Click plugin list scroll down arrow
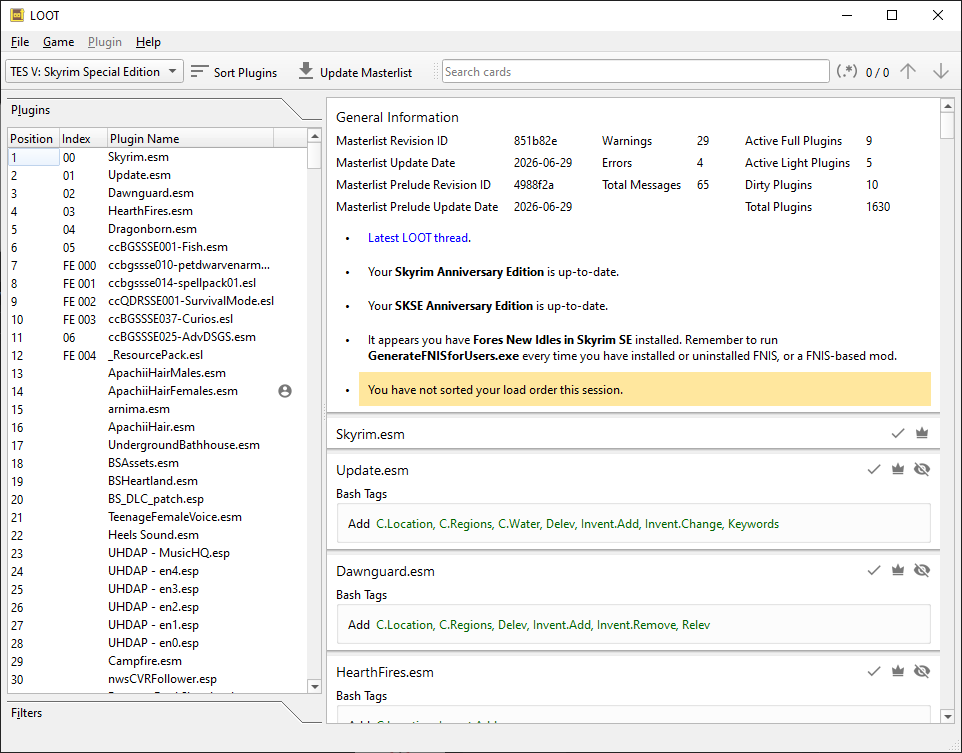The width and height of the screenshot is (962, 753). pos(314,687)
